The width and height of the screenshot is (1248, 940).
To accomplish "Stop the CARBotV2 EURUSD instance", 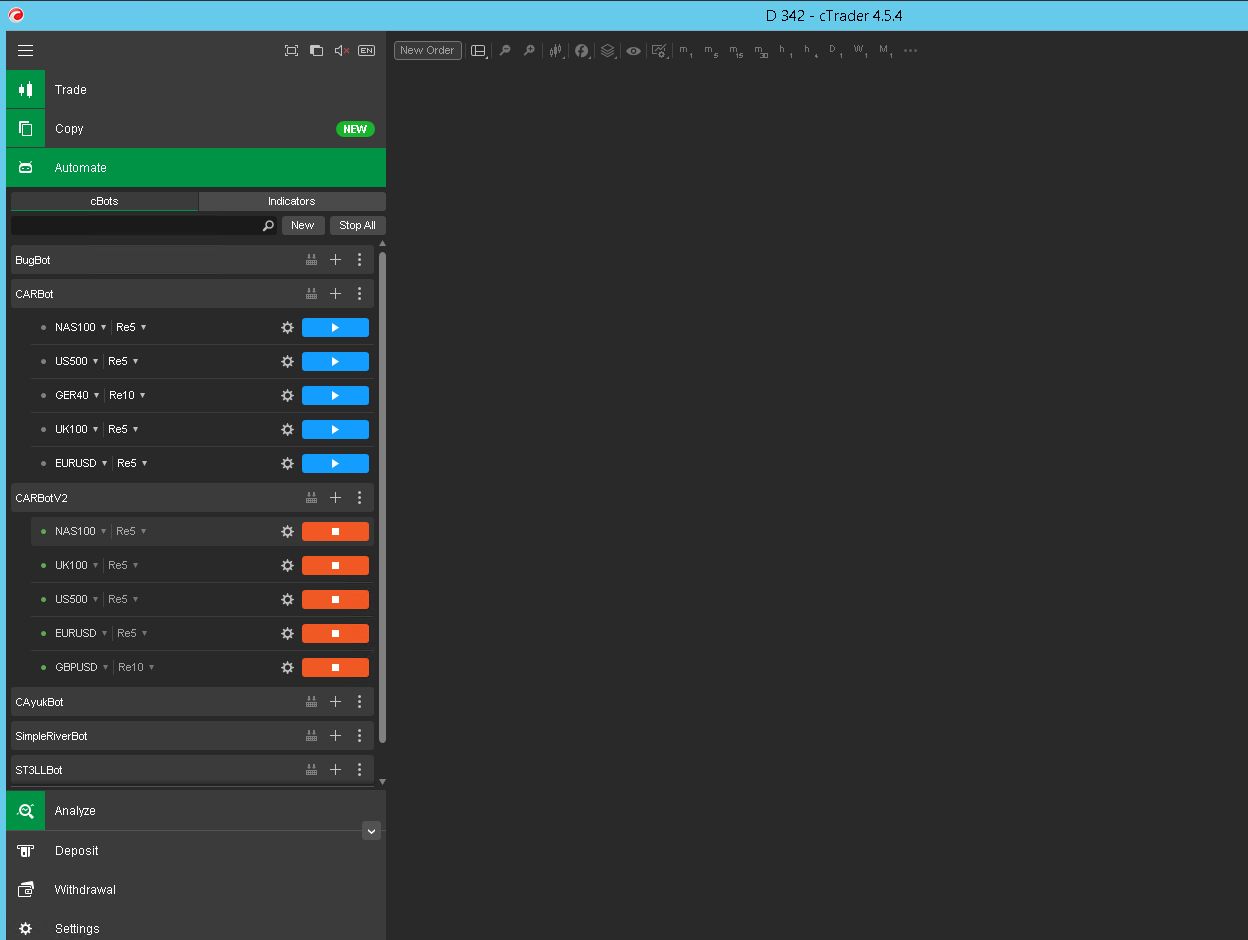I will click(335, 634).
